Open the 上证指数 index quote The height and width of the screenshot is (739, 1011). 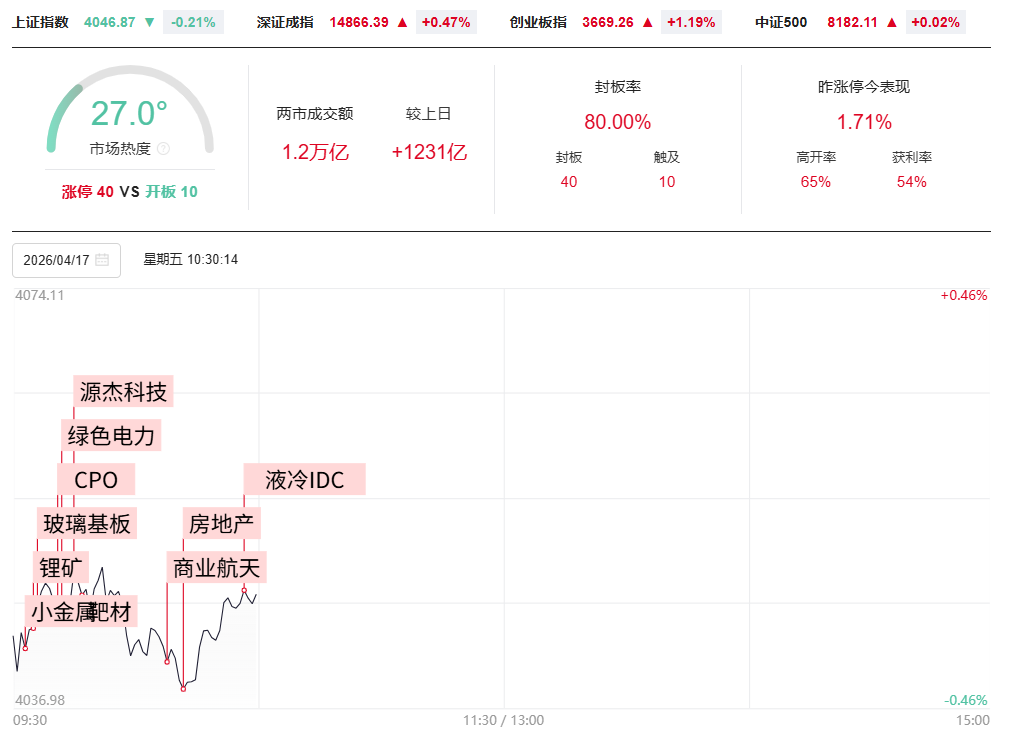tap(41, 22)
